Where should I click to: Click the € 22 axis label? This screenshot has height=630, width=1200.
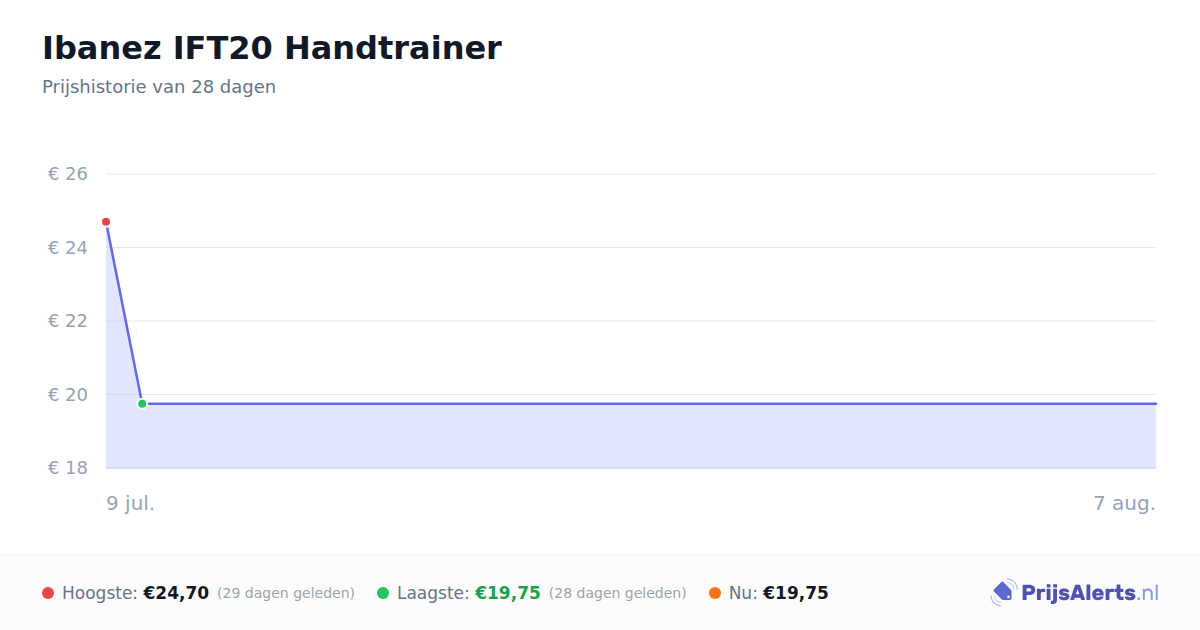[68, 321]
